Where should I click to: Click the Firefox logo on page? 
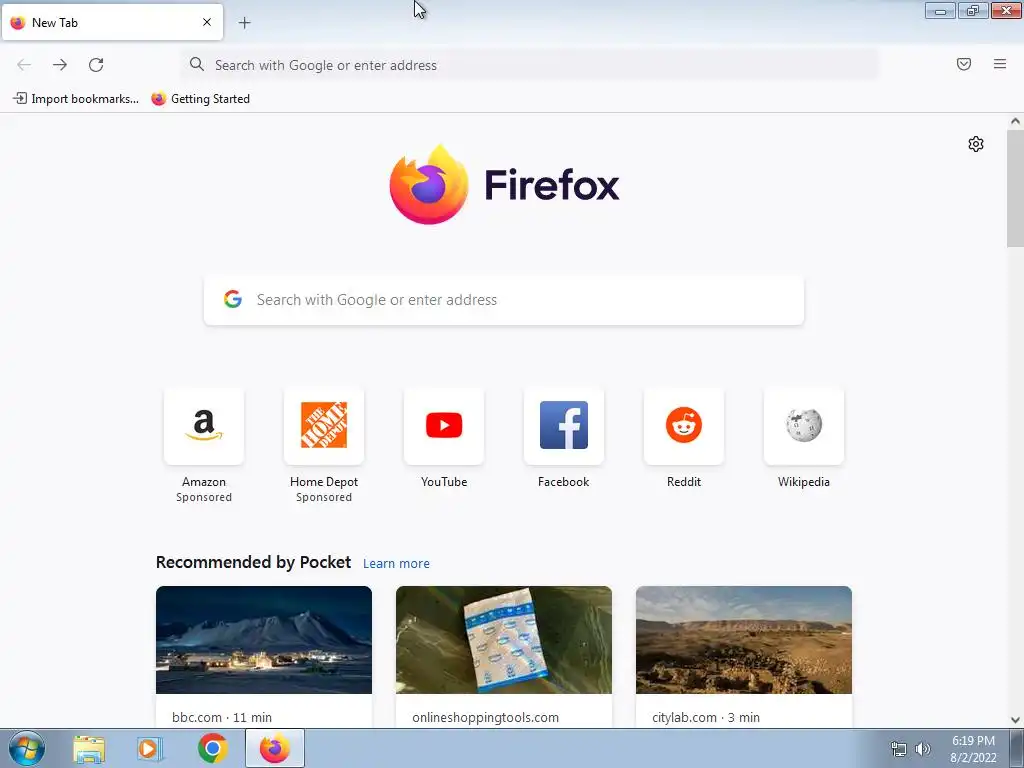tap(429, 184)
